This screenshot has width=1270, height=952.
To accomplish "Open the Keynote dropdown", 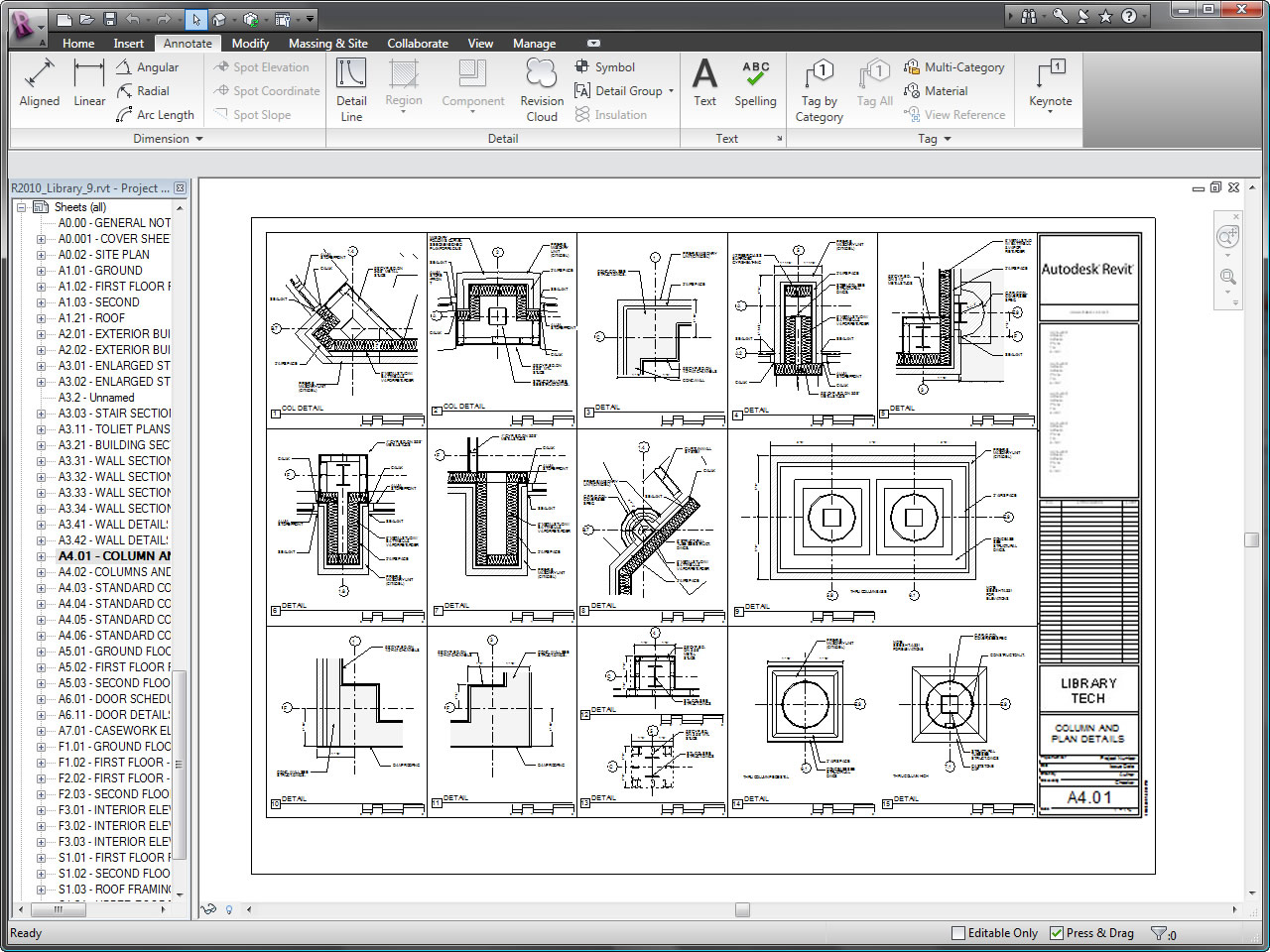I will [1051, 112].
